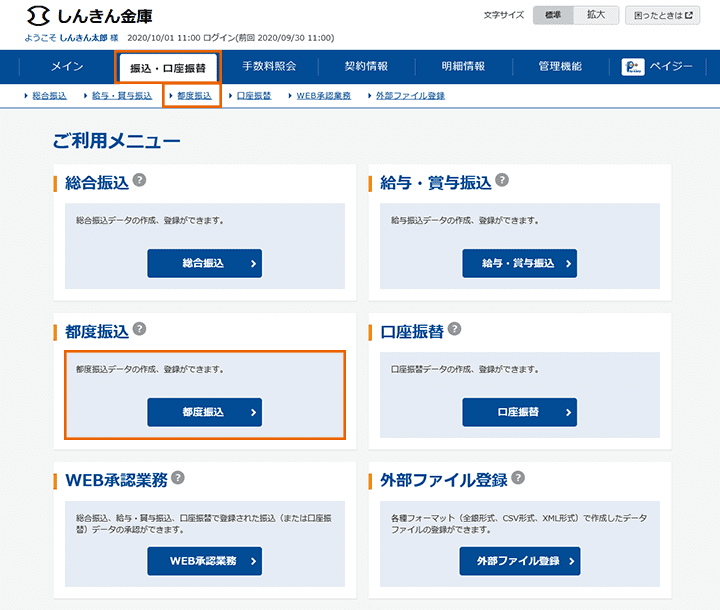Click the しんきん金庫 logo
720x610 pixels.
92,17
